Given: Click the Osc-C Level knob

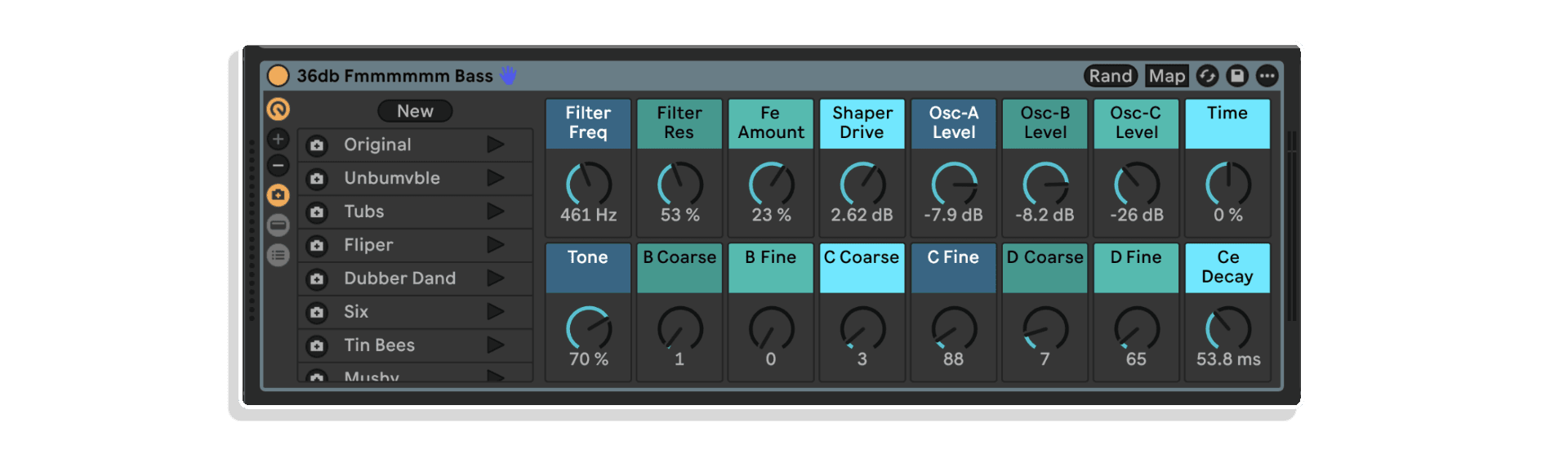Looking at the screenshot, I should 1138,184.
